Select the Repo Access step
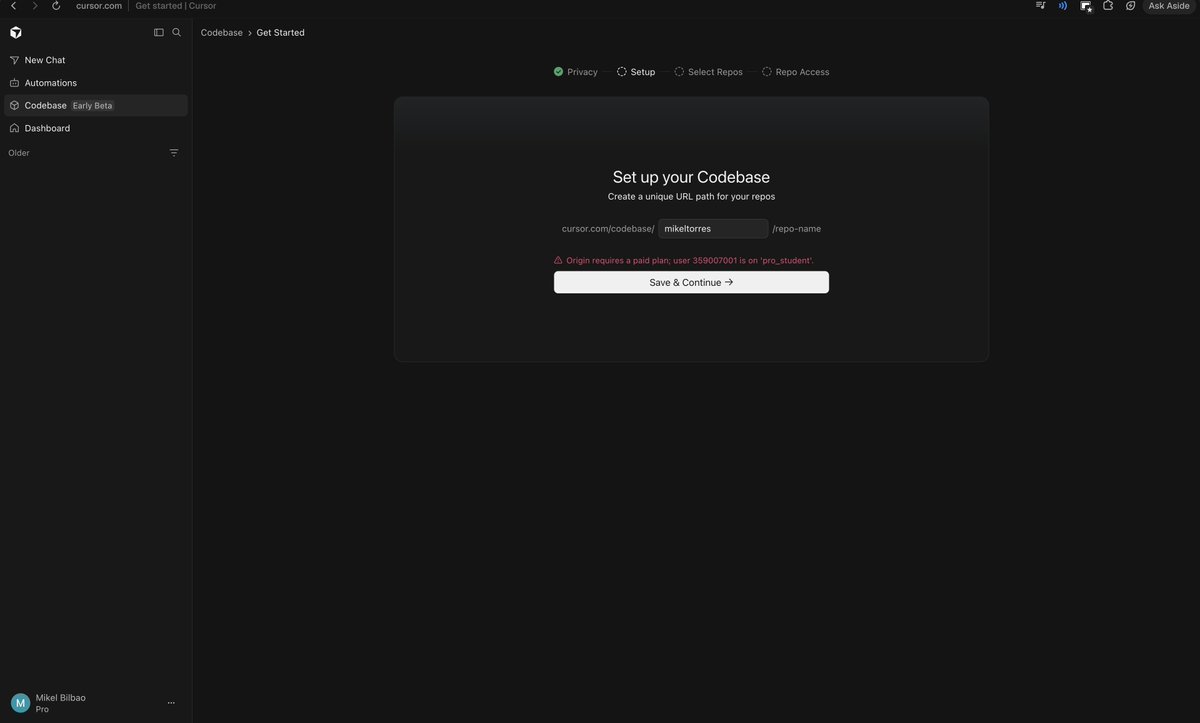The height and width of the screenshot is (723, 1200). (796, 72)
